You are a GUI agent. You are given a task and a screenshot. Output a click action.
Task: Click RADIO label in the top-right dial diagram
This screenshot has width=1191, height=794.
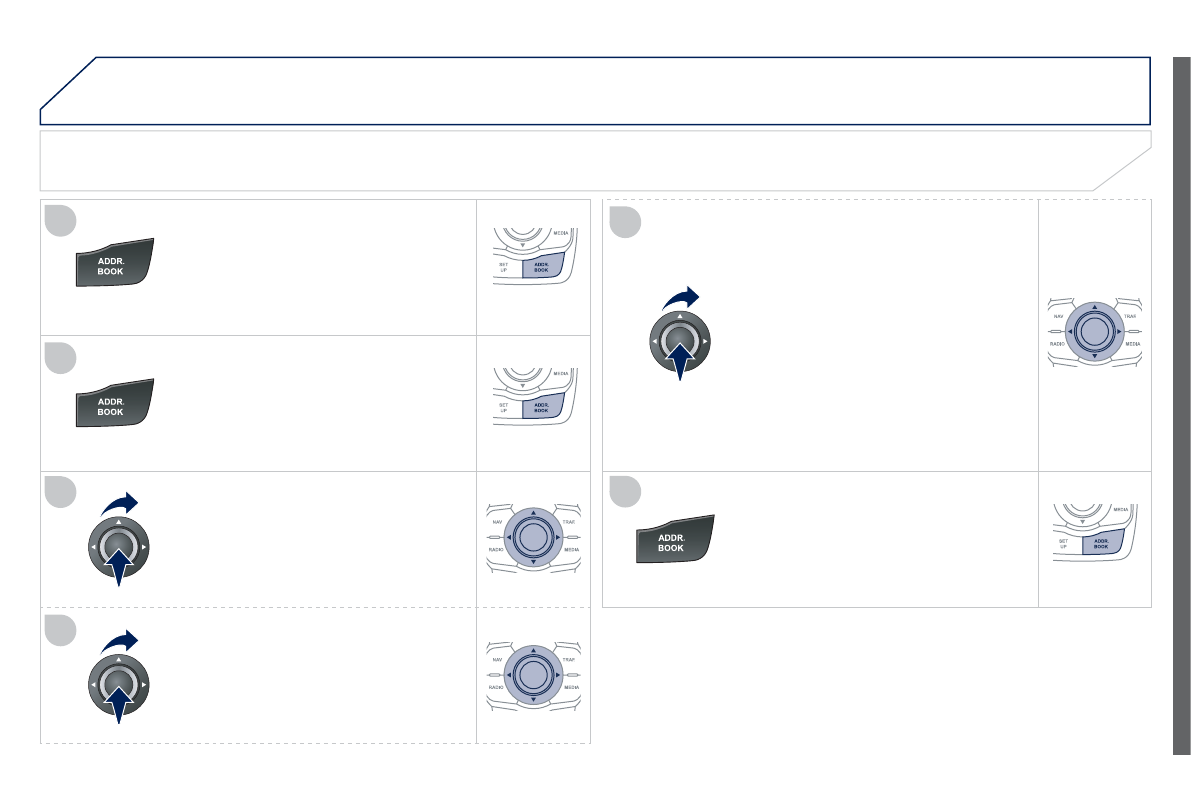[1056, 343]
